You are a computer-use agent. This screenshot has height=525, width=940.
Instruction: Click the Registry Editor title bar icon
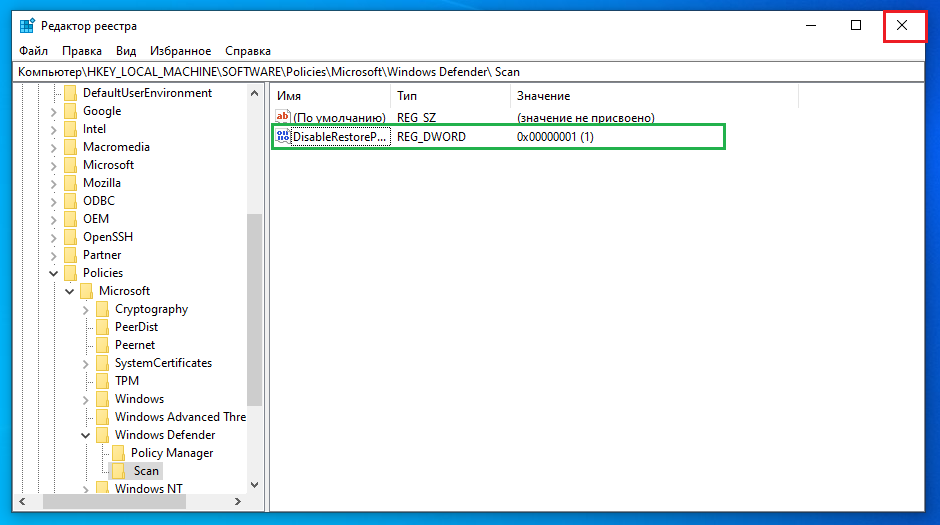click(27, 26)
